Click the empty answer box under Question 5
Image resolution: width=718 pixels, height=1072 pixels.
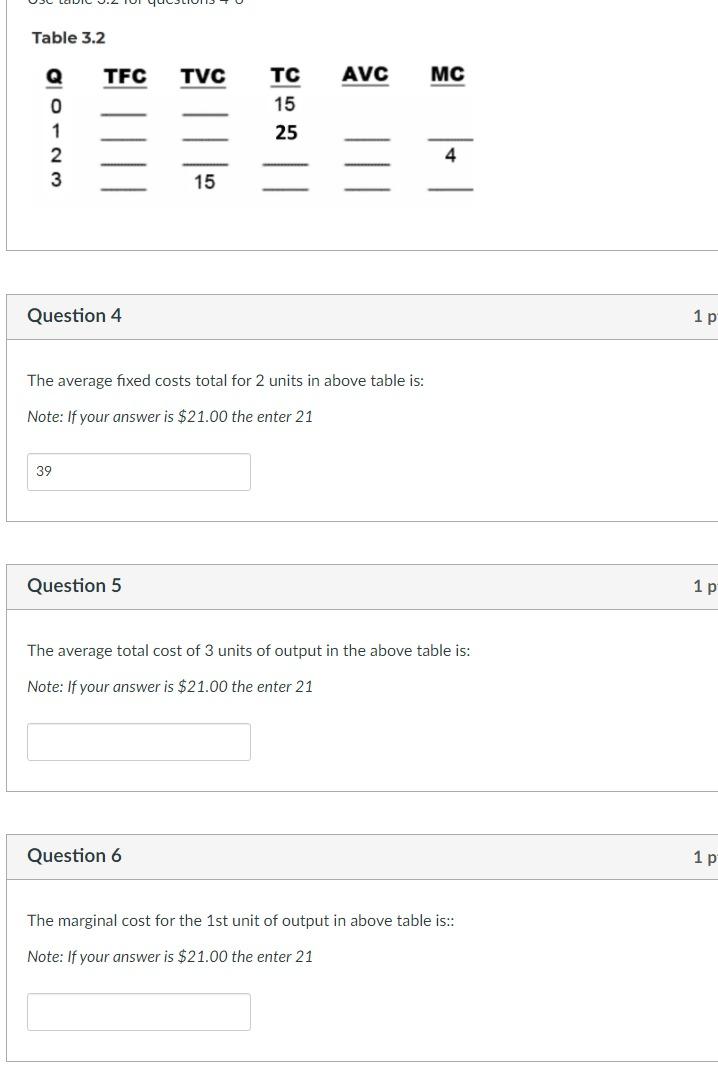139,741
